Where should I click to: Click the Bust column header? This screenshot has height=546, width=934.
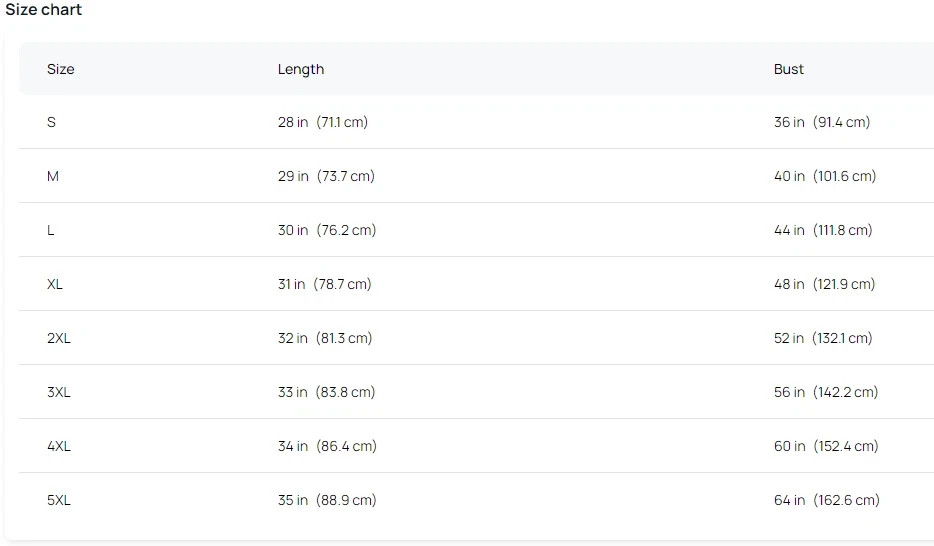[x=788, y=69]
